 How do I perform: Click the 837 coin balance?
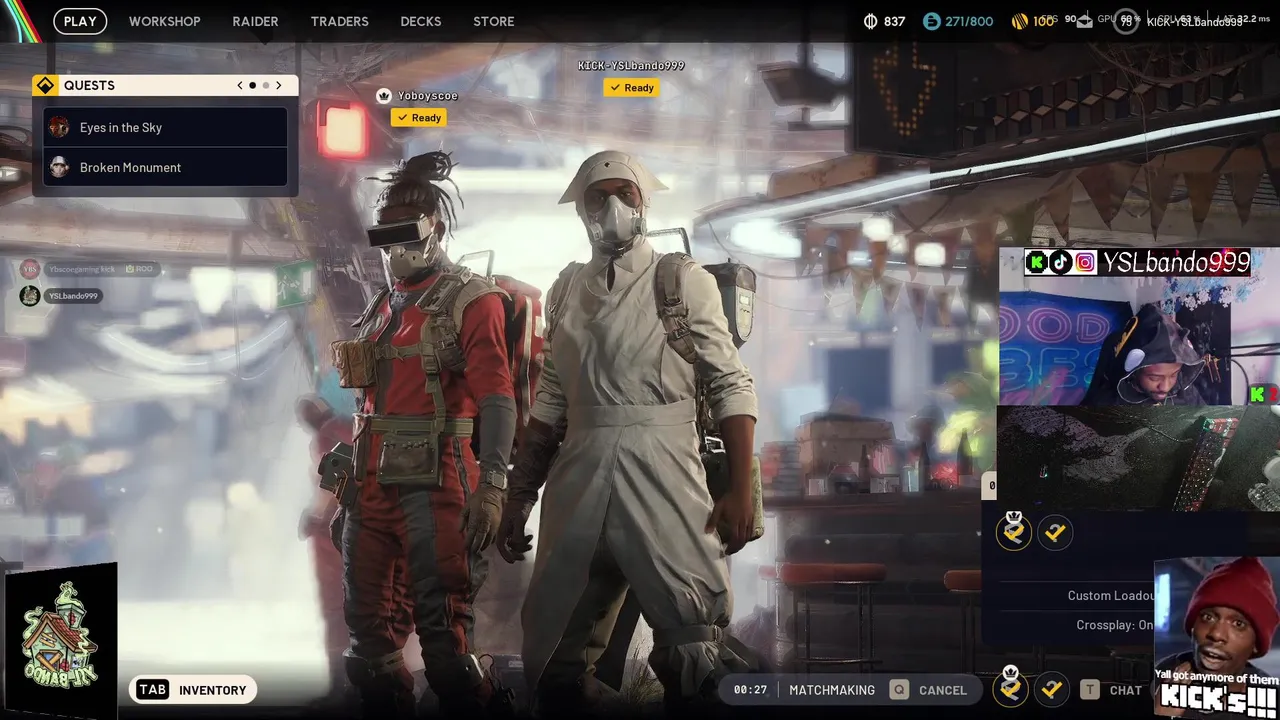coord(894,21)
